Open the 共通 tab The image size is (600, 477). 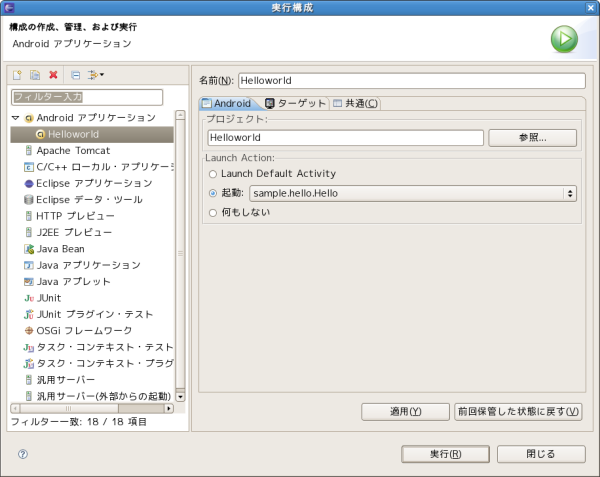pos(355,103)
